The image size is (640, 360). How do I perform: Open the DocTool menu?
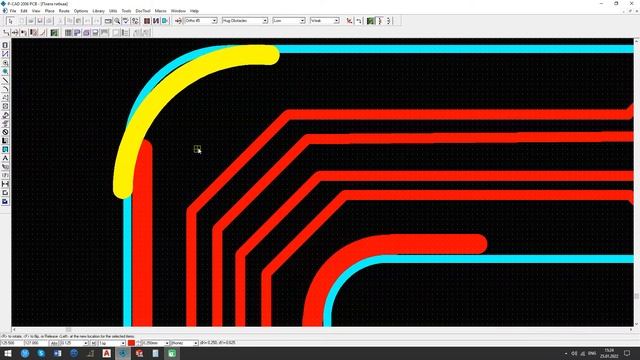143,11
